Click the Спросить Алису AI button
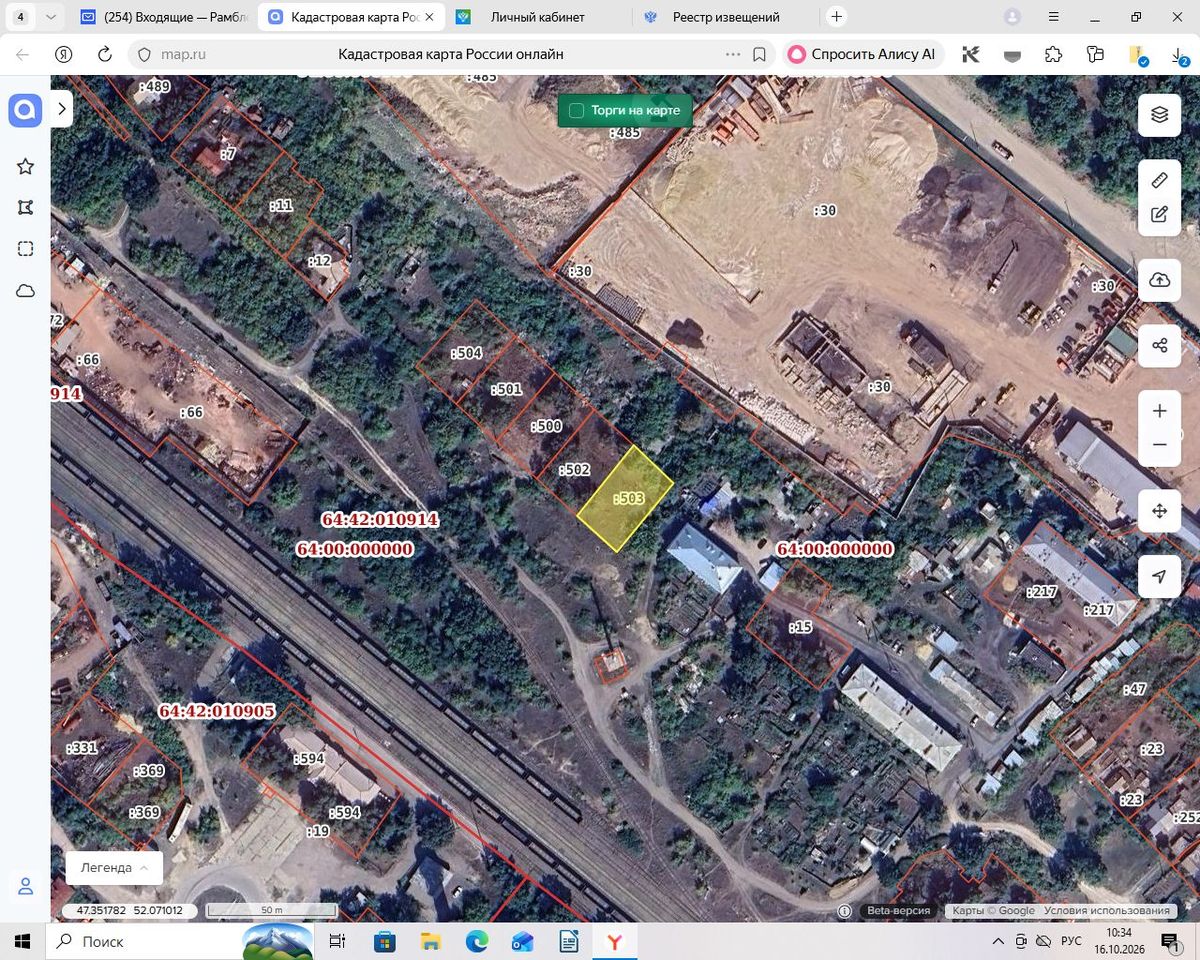The height and width of the screenshot is (960, 1200). pyautogui.click(x=864, y=54)
